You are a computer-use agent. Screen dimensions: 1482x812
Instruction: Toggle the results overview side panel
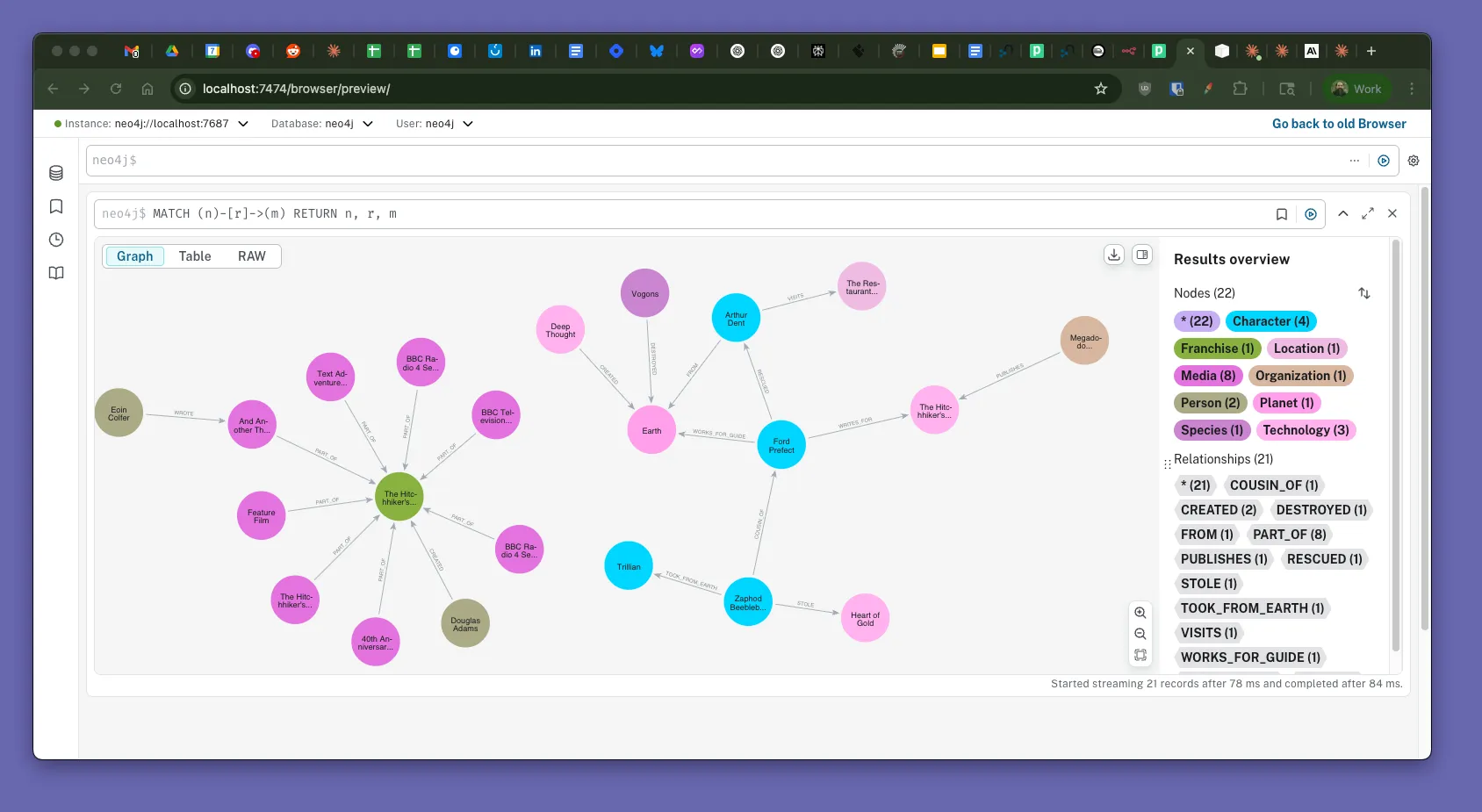pos(1142,255)
